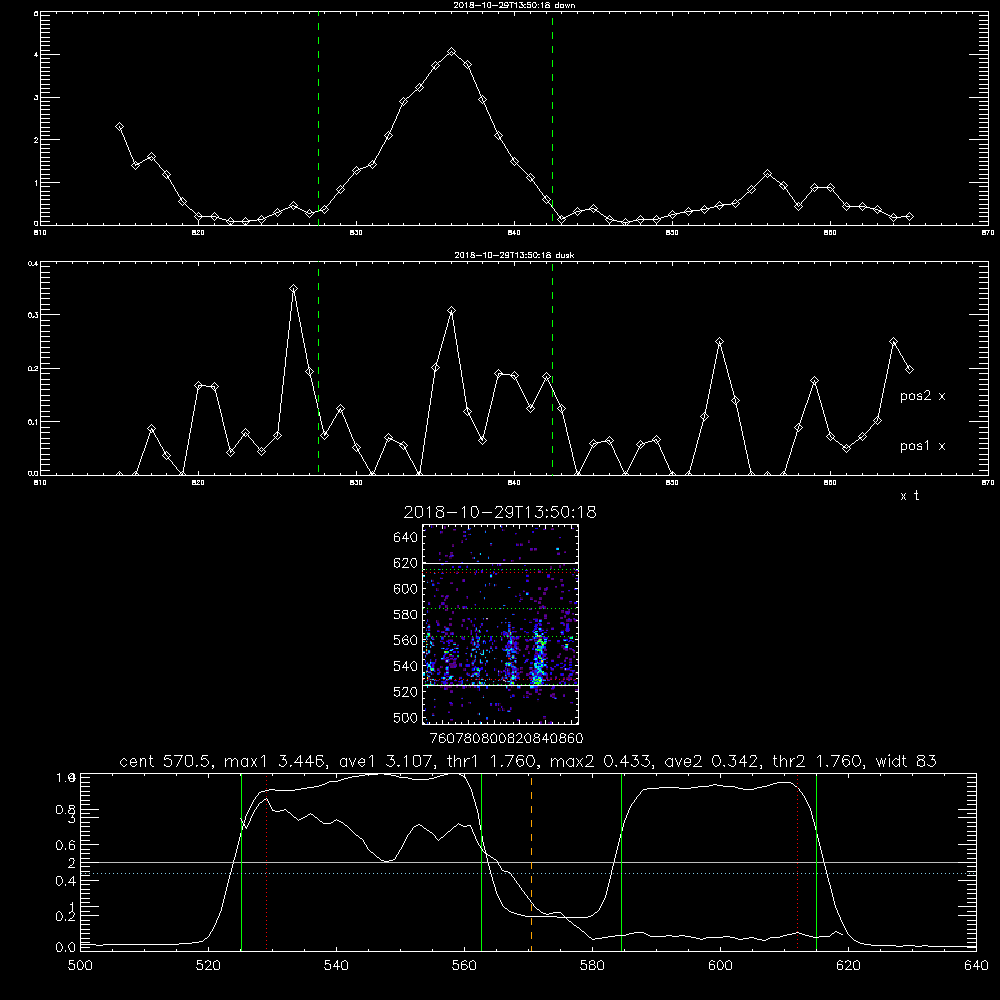Click the 'x t' label below the dusk plot

coord(909,496)
